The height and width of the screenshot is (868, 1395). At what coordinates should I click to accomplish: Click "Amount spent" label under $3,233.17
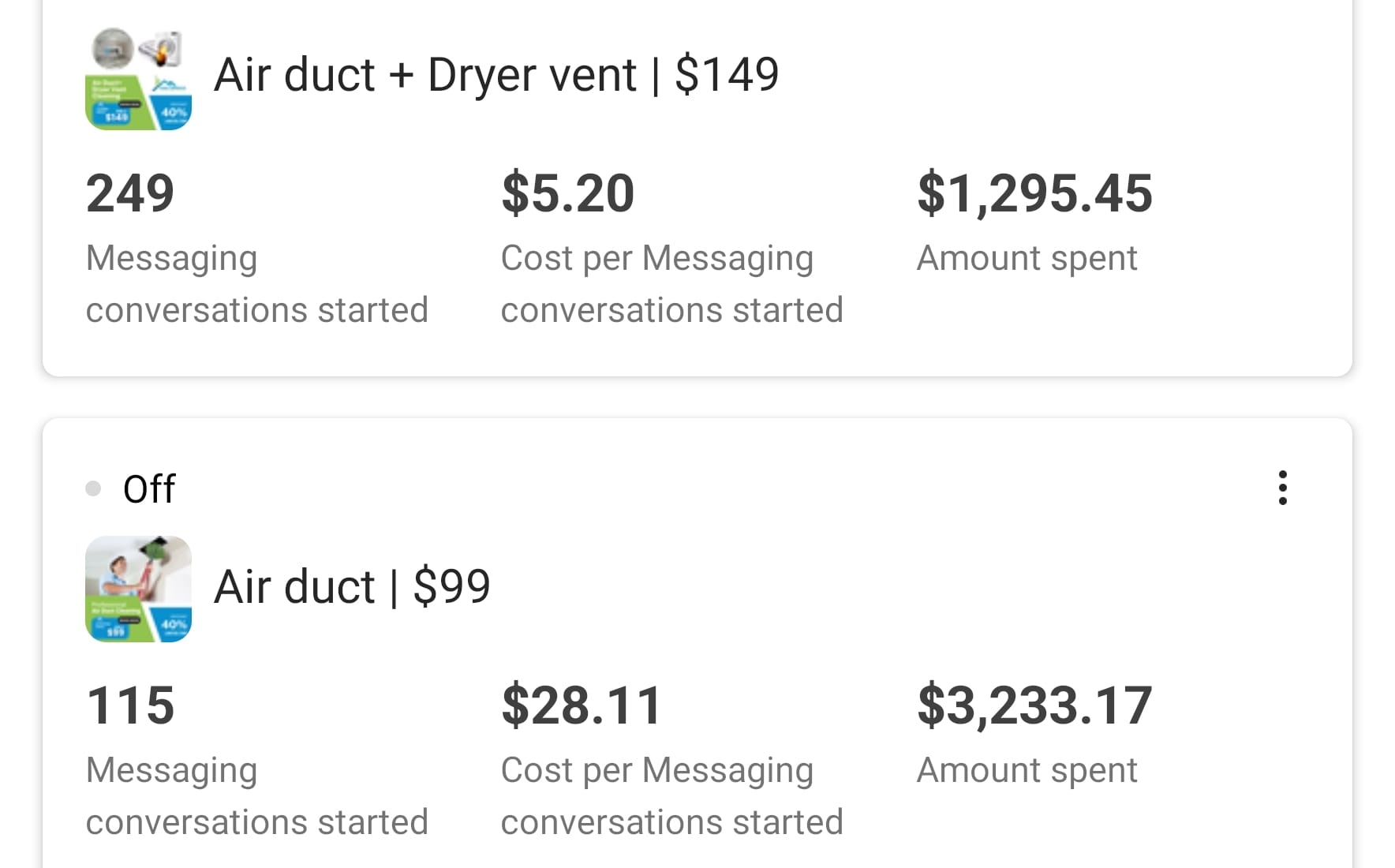[x=1027, y=770]
